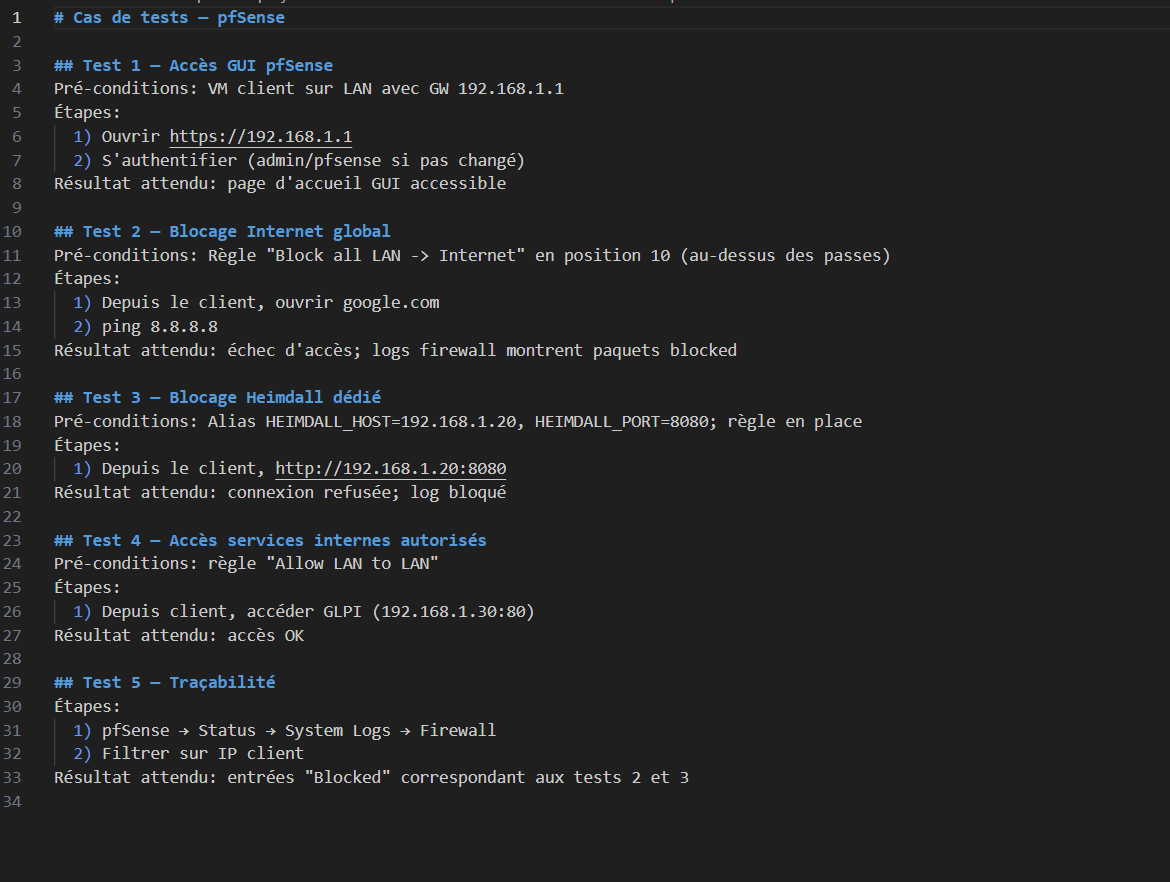The width and height of the screenshot is (1170, 882).
Task: Click empty line number 34 in the gutter
Action: tap(16, 802)
